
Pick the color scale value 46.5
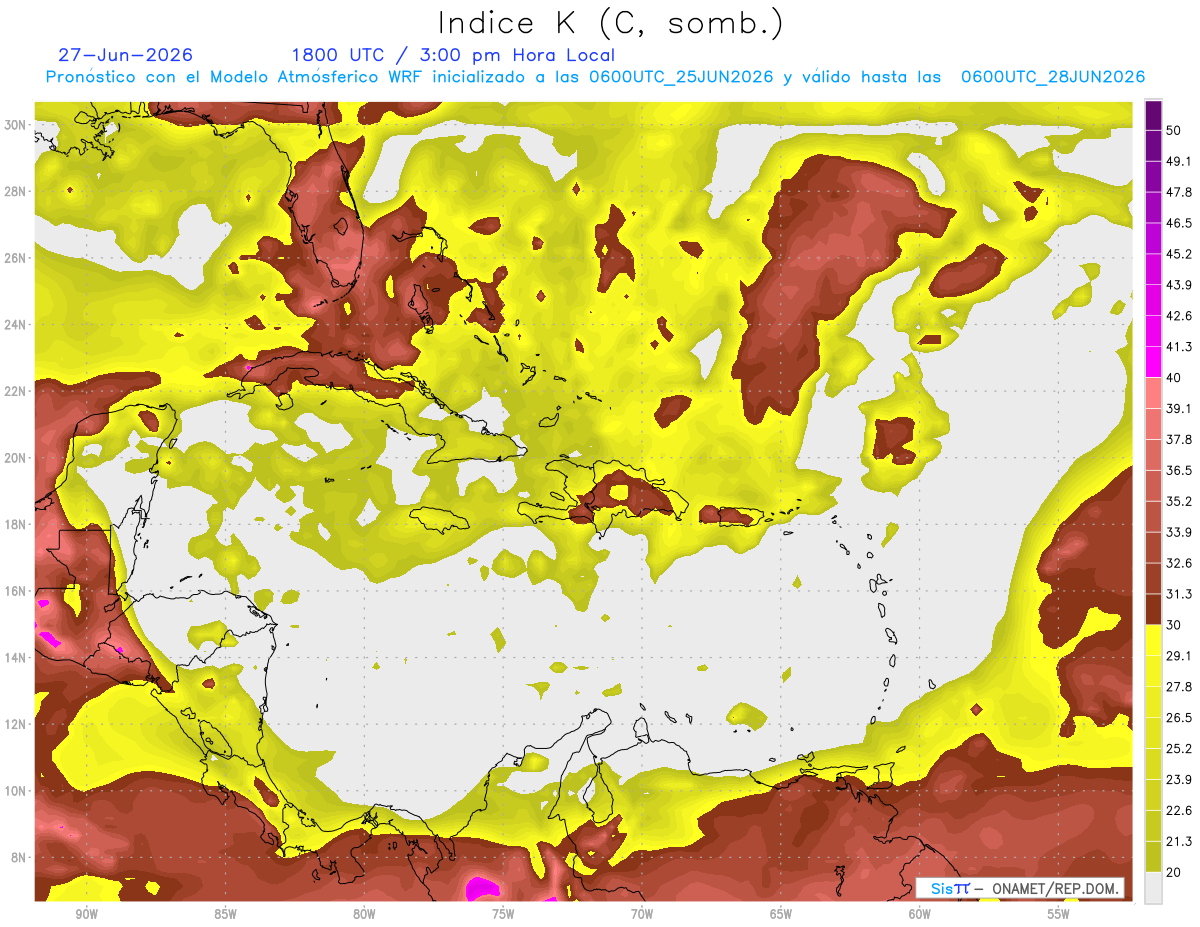1179,223
